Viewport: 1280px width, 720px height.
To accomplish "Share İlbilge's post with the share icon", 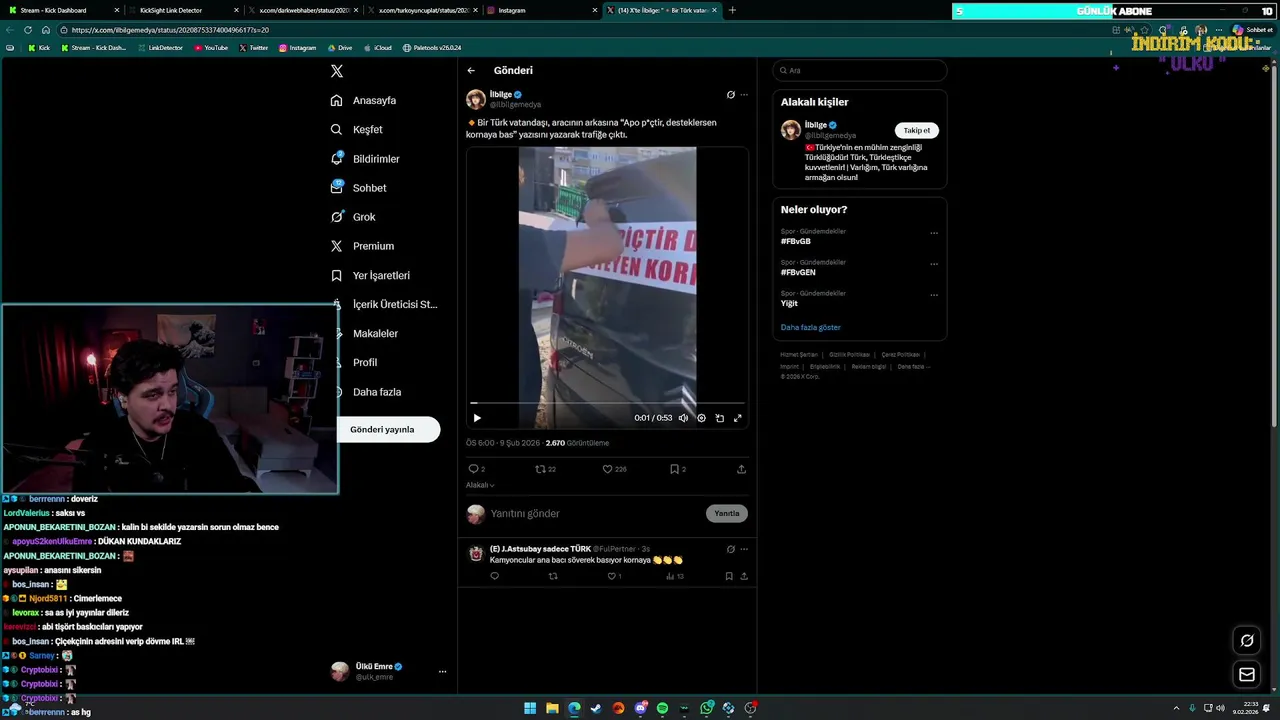I will point(741,469).
